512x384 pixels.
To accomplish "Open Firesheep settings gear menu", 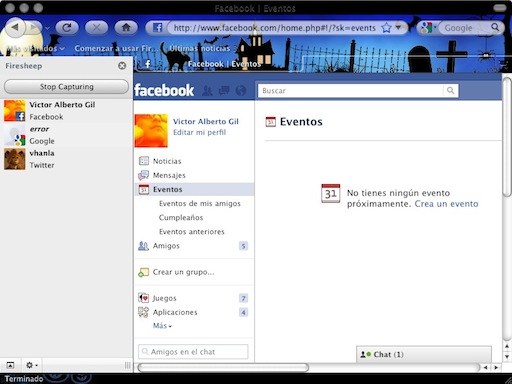I will [32, 365].
